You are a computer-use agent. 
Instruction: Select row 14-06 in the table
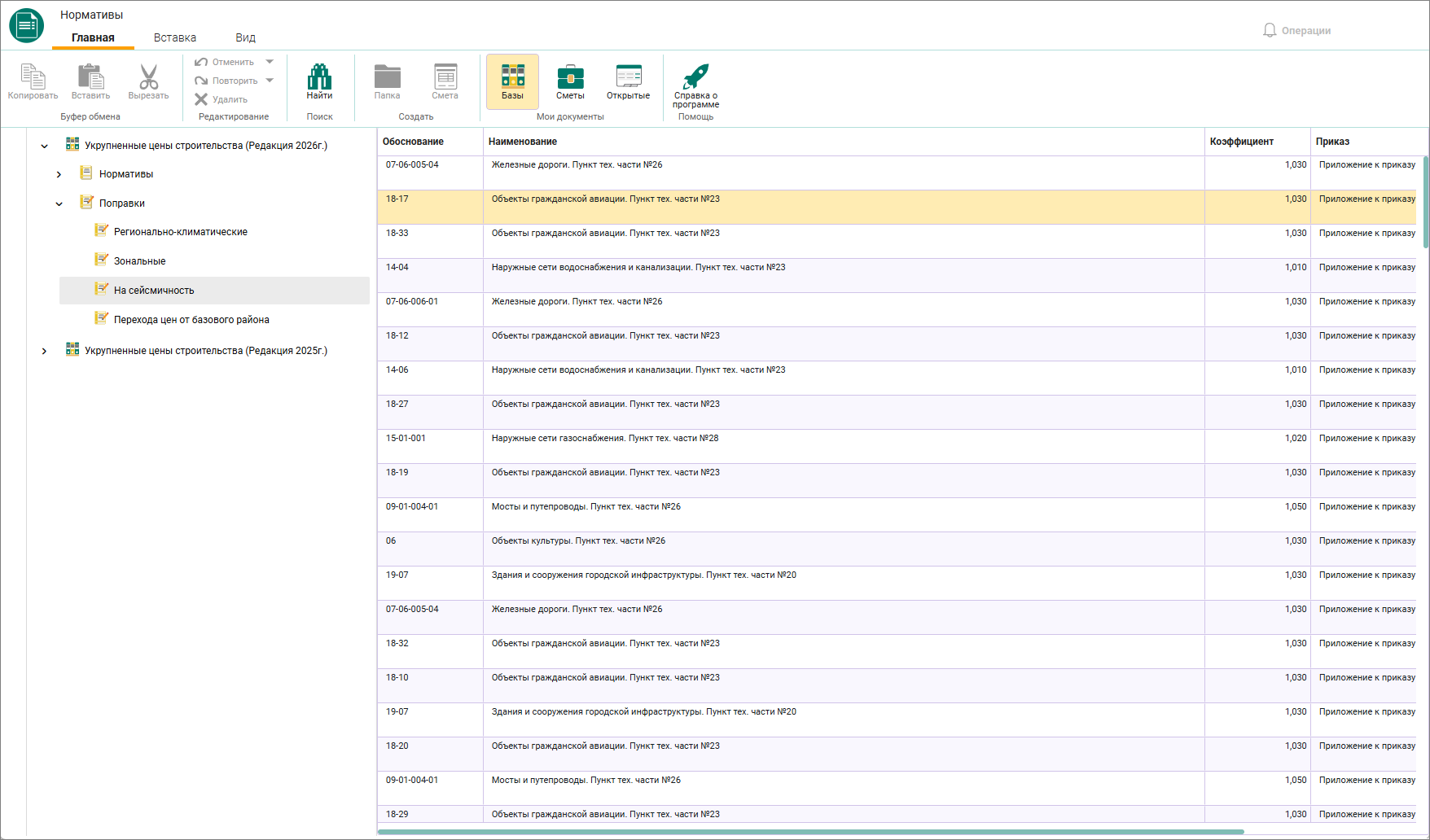coord(897,378)
